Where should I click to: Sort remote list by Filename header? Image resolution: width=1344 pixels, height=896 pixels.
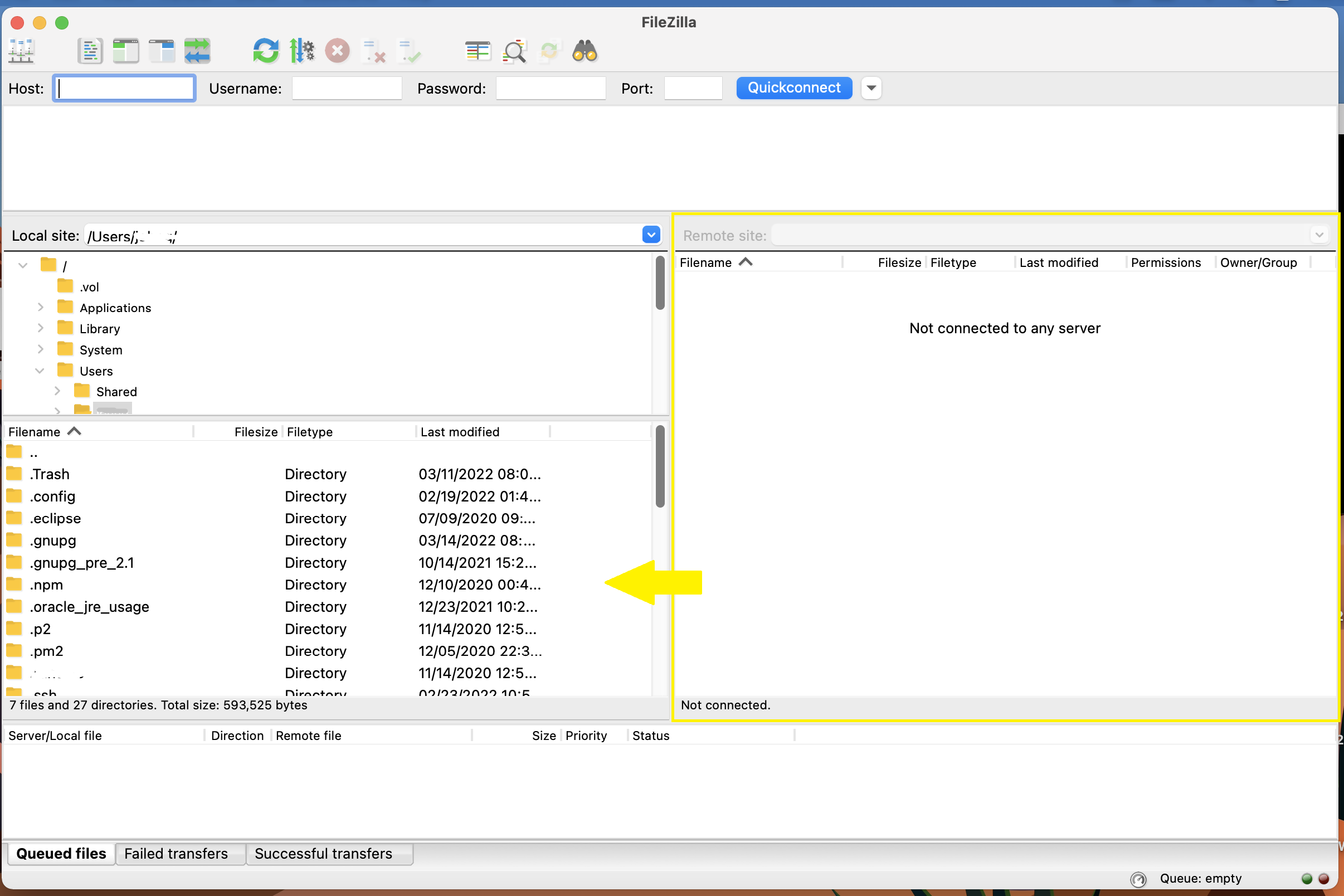[x=759, y=263]
